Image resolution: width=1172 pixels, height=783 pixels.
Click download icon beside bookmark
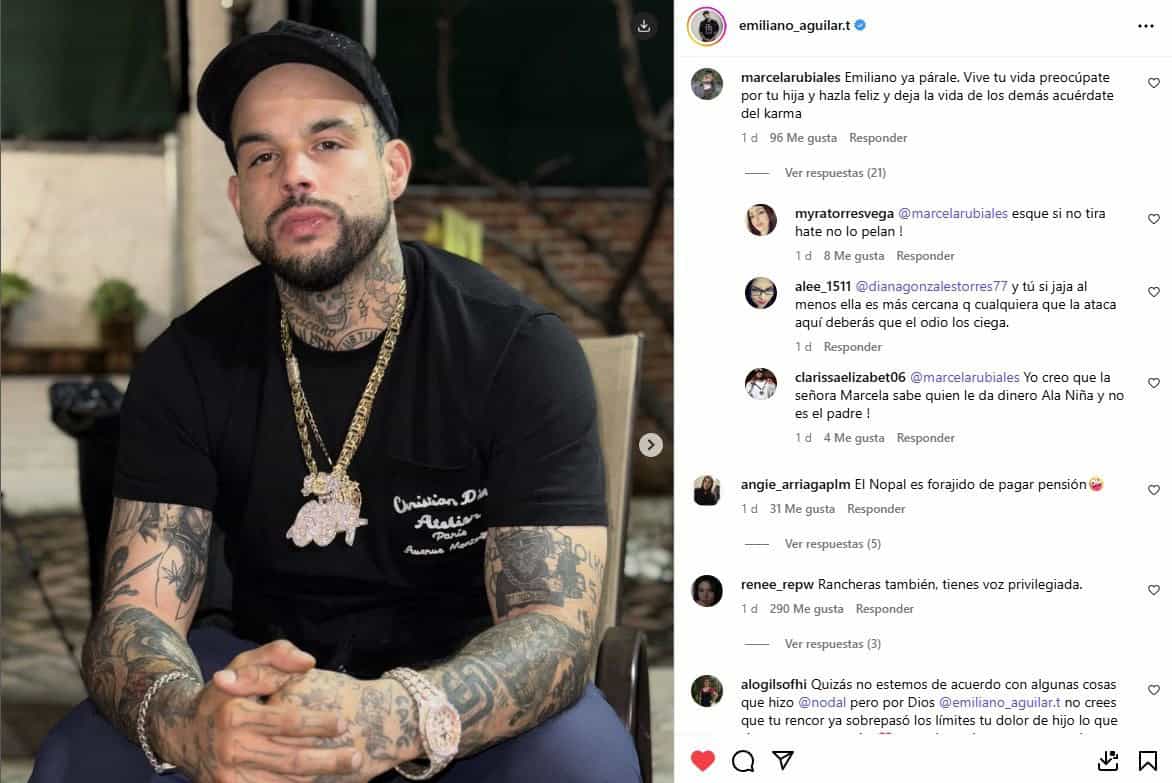pos(1108,761)
